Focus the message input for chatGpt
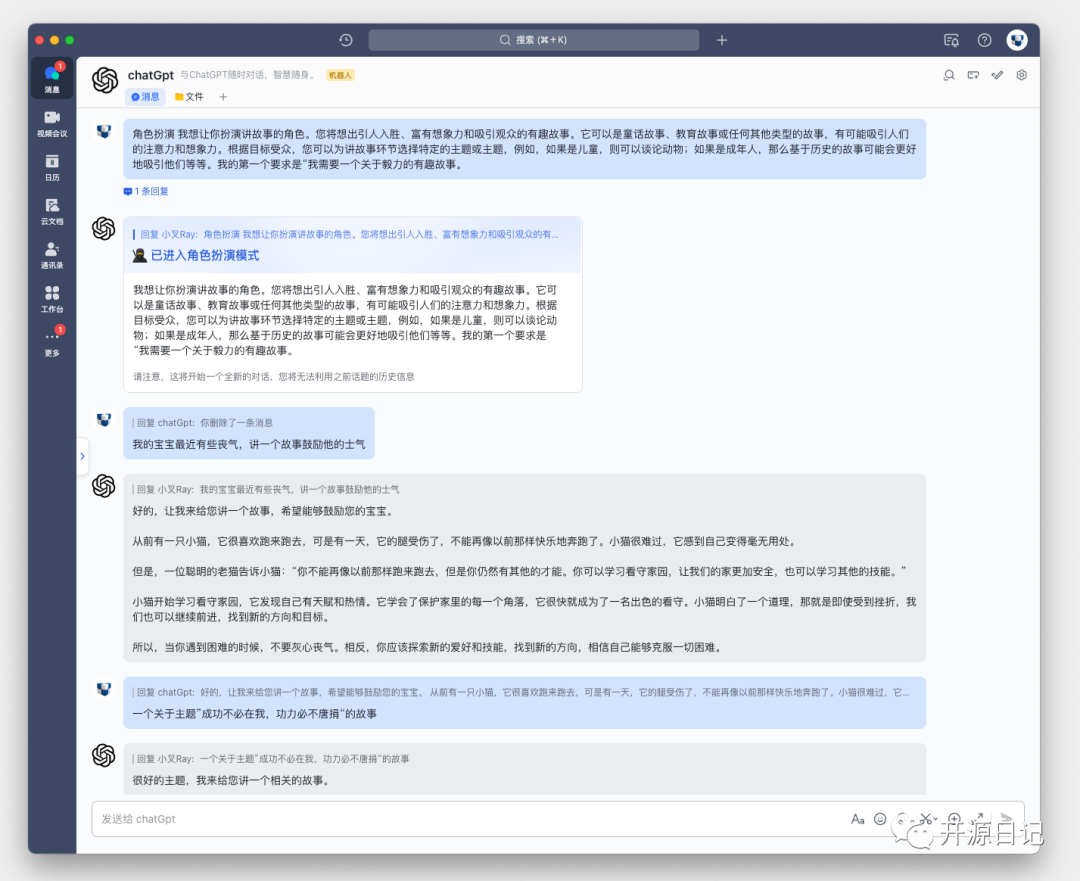Image resolution: width=1080 pixels, height=881 pixels. (x=468, y=819)
